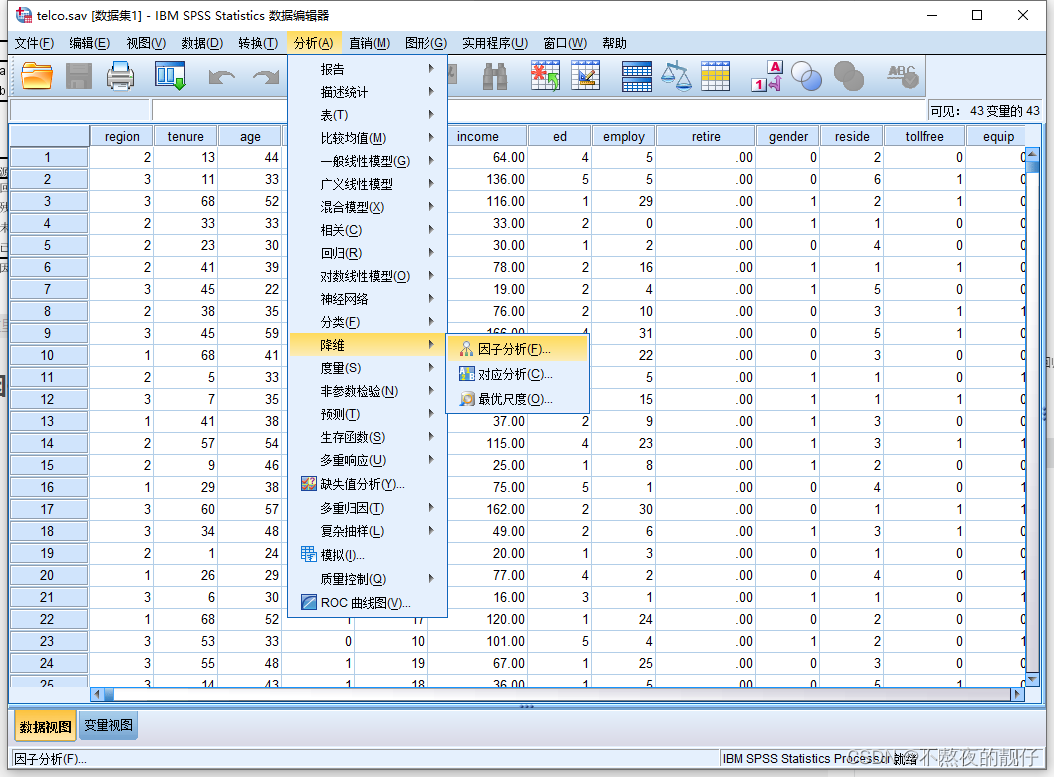Select the tenure column header
This screenshot has width=1054, height=777.
[x=186, y=136]
